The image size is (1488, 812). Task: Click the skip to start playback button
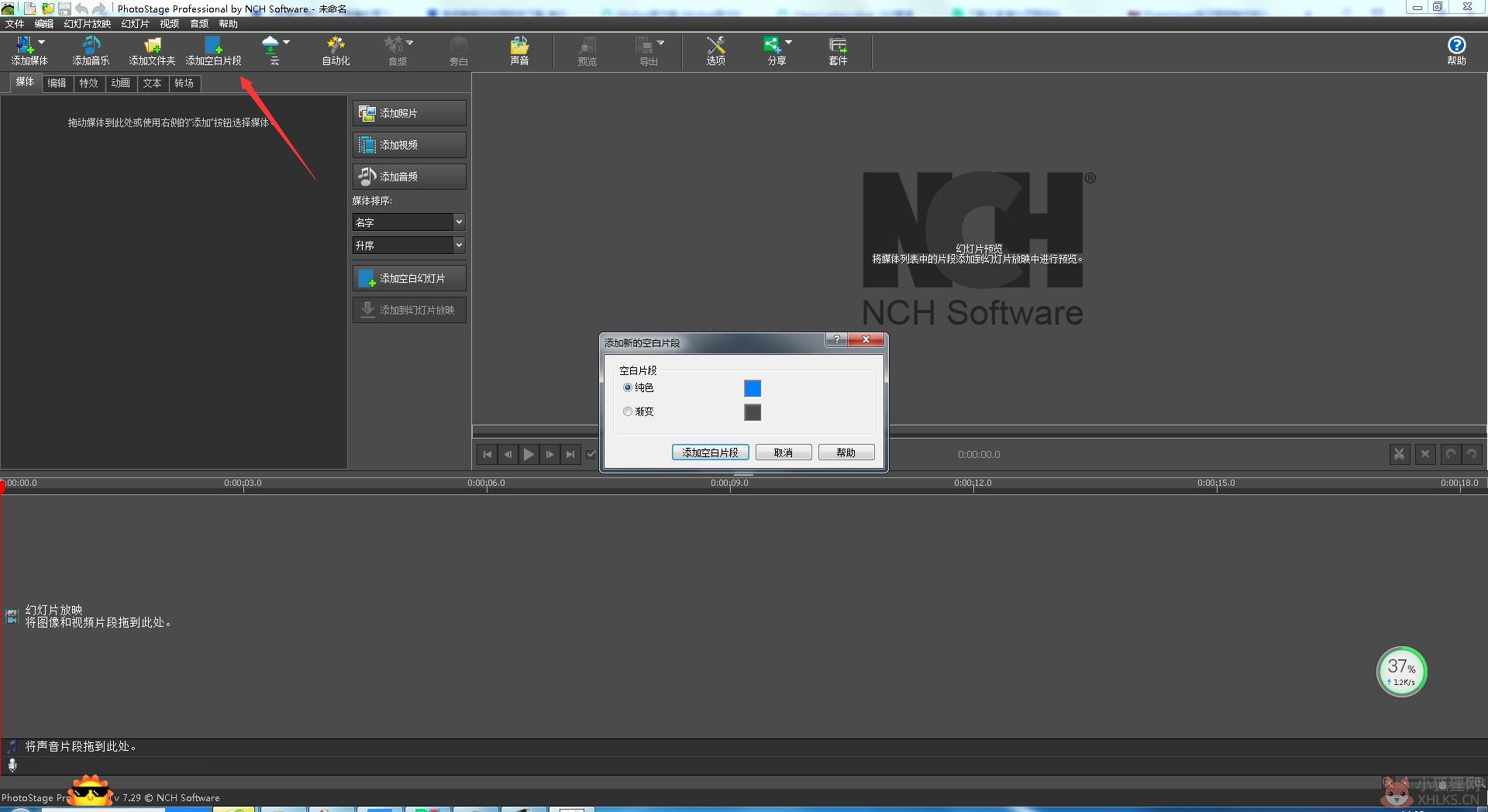click(x=487, y=454)
